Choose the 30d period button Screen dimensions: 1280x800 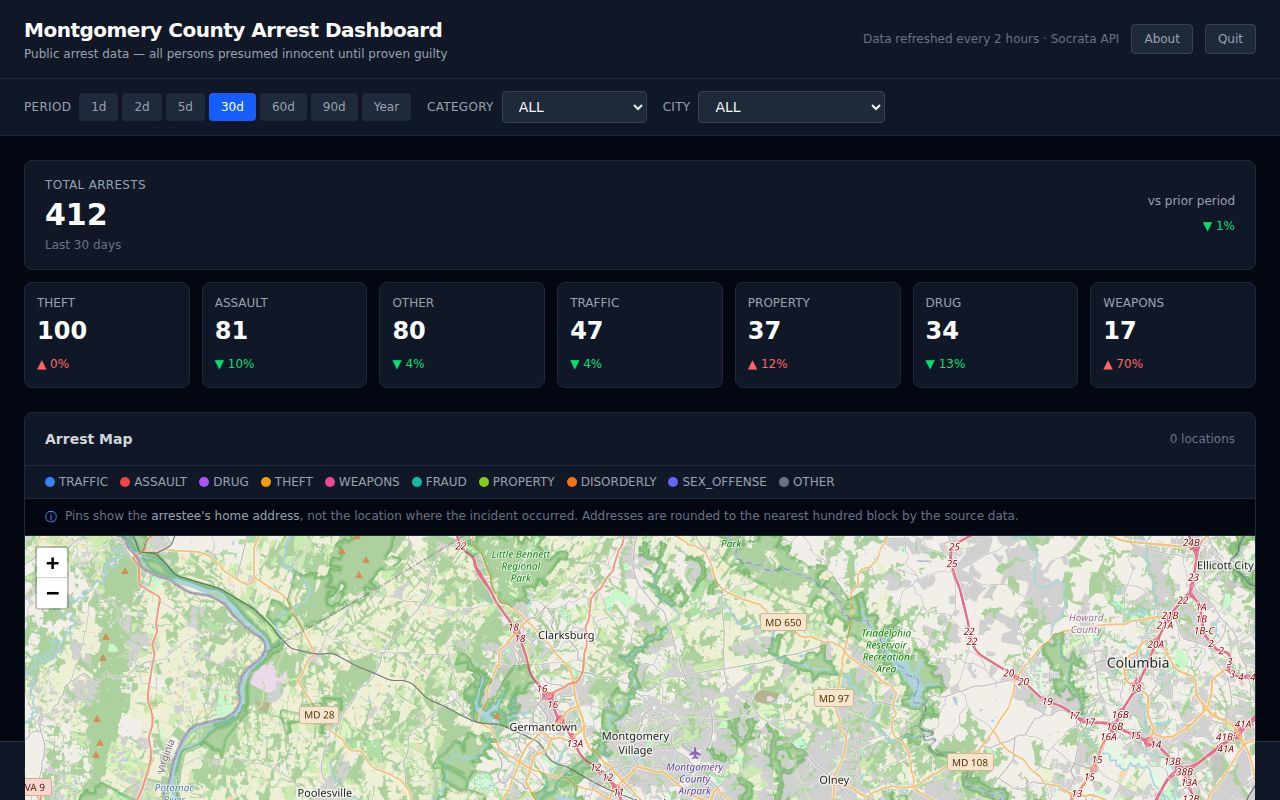[232, 107]
